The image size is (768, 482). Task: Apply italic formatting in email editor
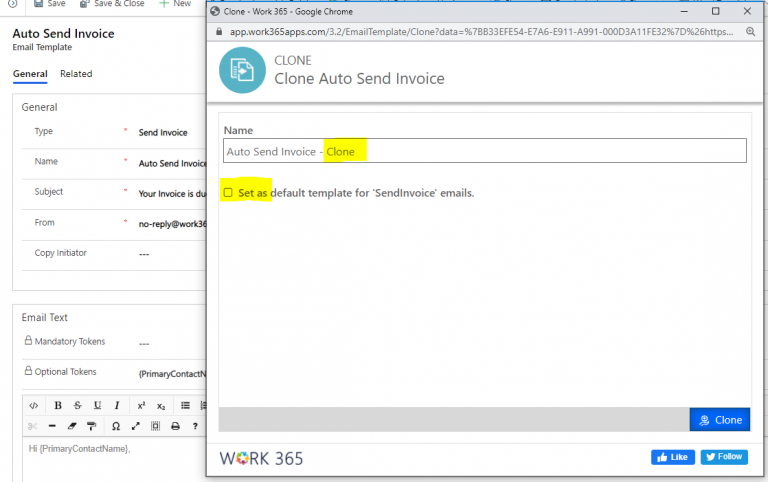117,406
